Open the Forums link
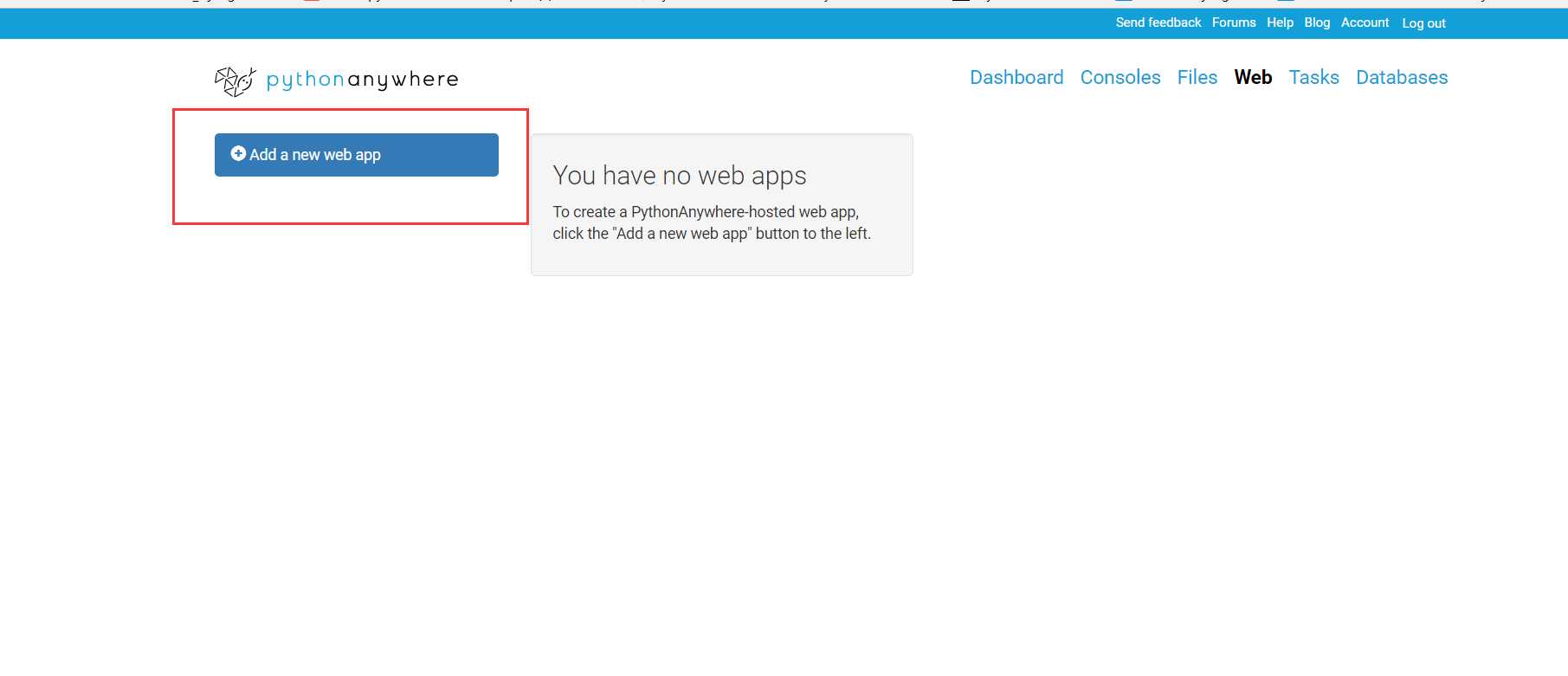This screenshot has width=1568, height=676. (1234, 23)
